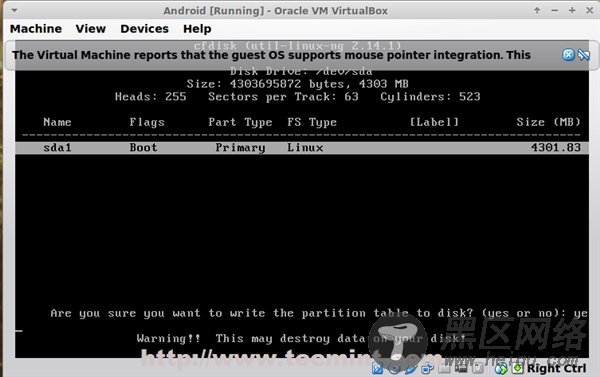Click the Part Type column header
The width and height of the screenshot is (600, 377).
(x=240, y=122)
